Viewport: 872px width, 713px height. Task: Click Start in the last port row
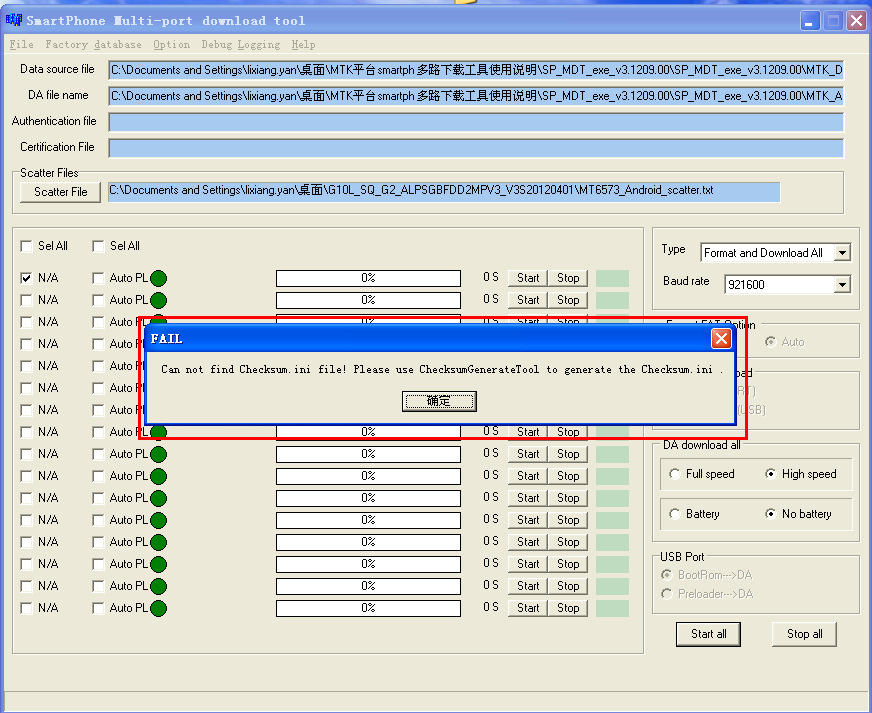[528, 608]
